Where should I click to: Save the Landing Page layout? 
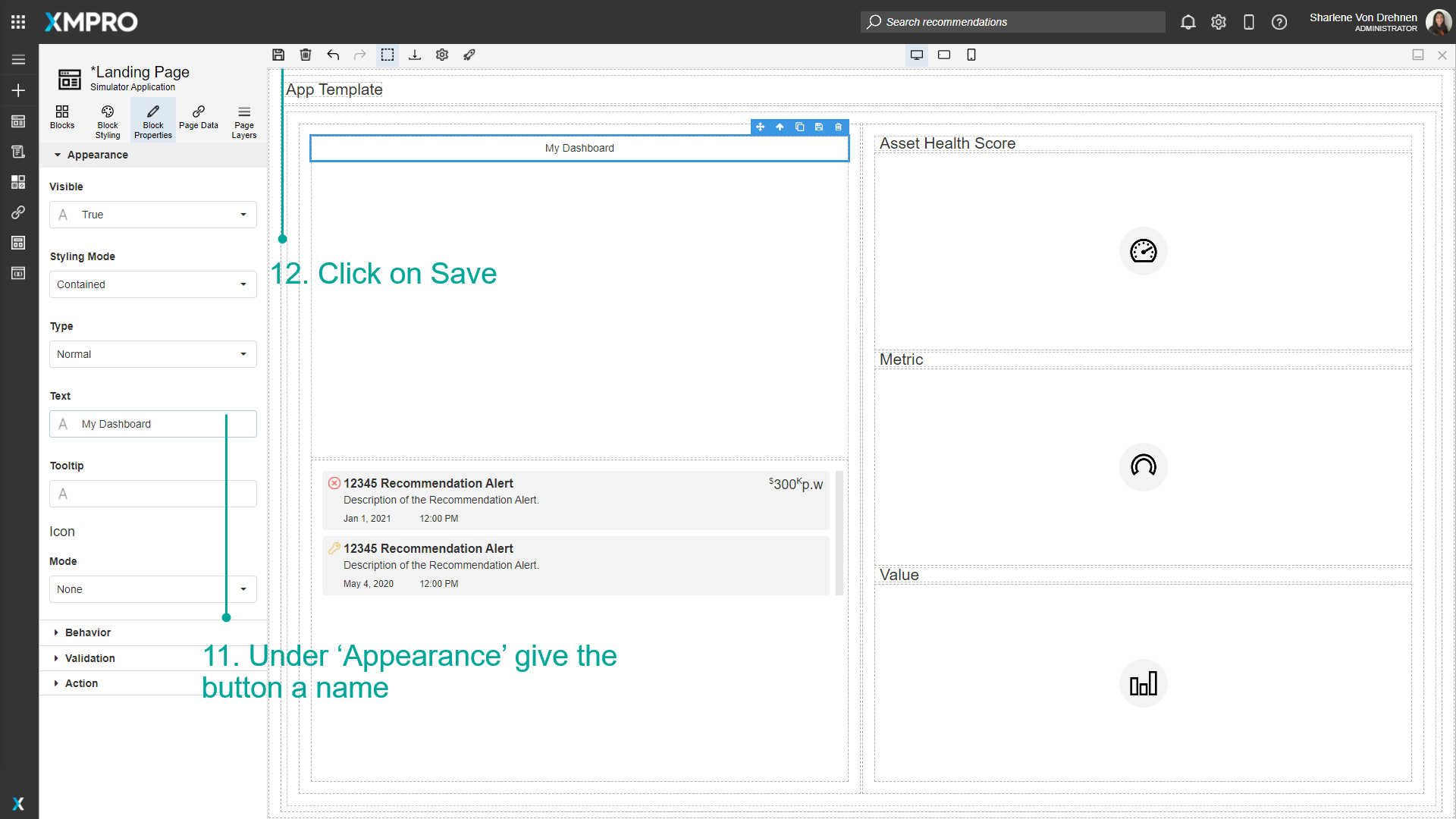point(278,55)
